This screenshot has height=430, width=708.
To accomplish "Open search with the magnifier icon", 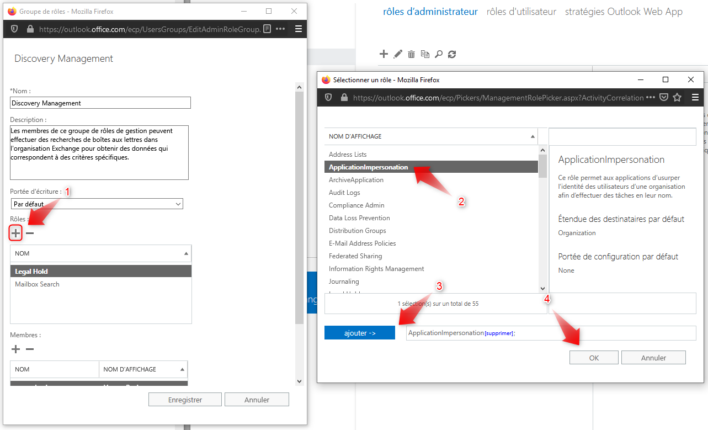I will [x=438, y=54].
